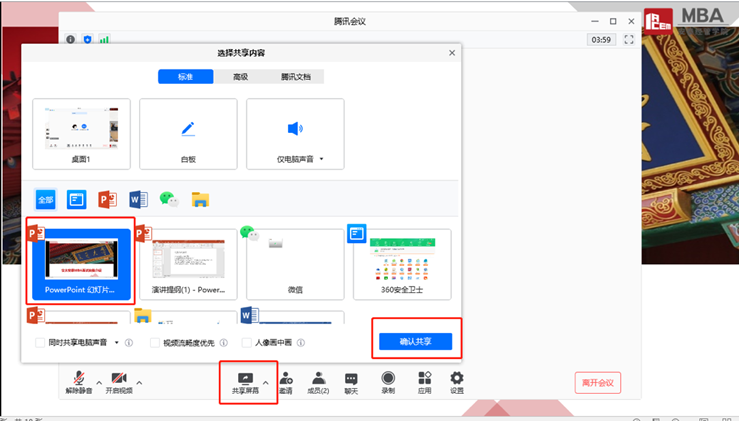Select the 桌面1 desktop thumbnail
Viewport: 739px width, 421px height.
tap(81, 133)
